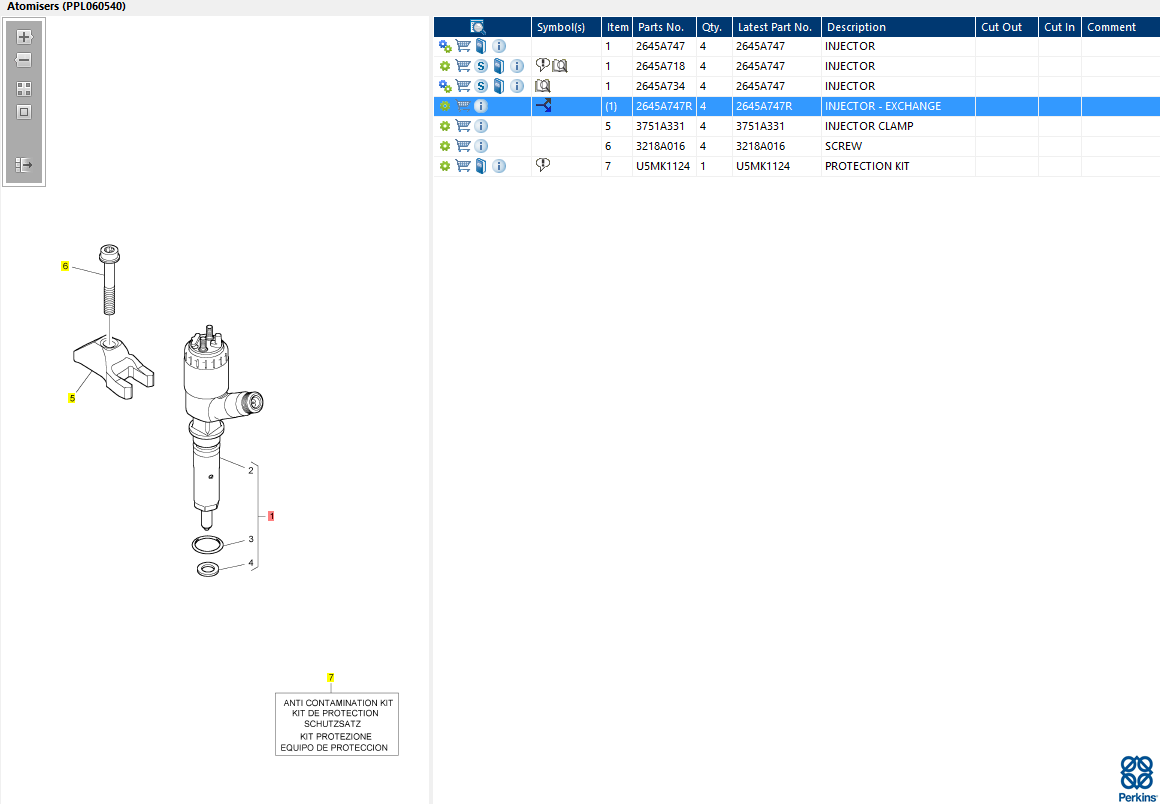
Task: Show info for part 2645A747
Action: (x=499, y=47)
